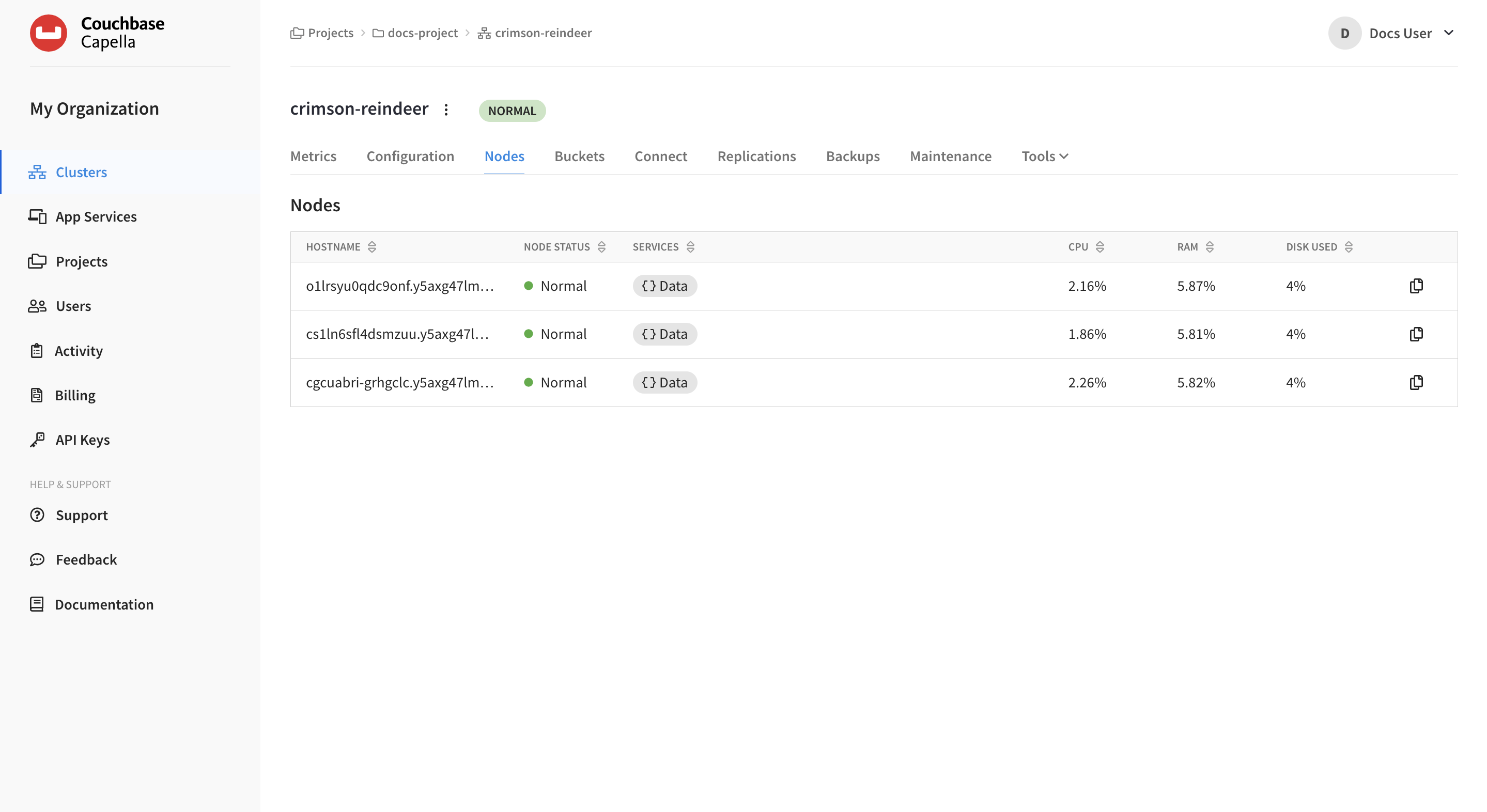Toggle sorting on the DISK USED column

[1349, 246]
